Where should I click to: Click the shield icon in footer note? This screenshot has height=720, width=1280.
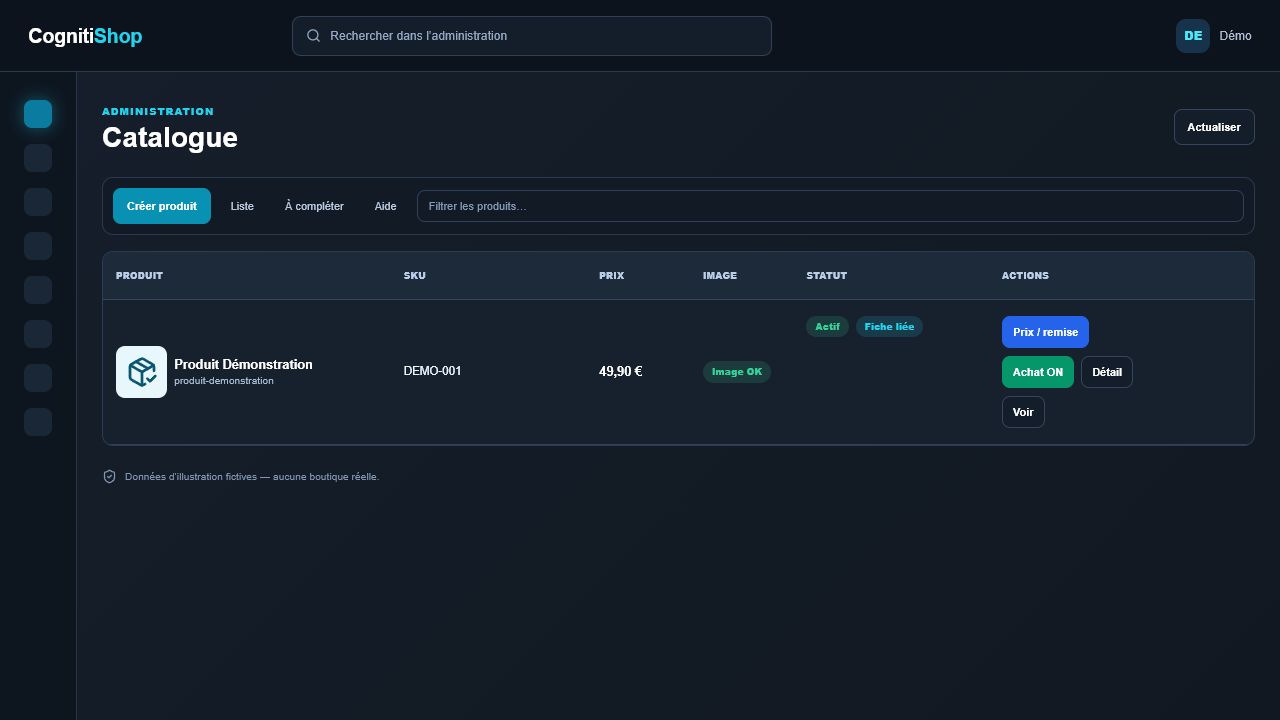click(110, 477)
